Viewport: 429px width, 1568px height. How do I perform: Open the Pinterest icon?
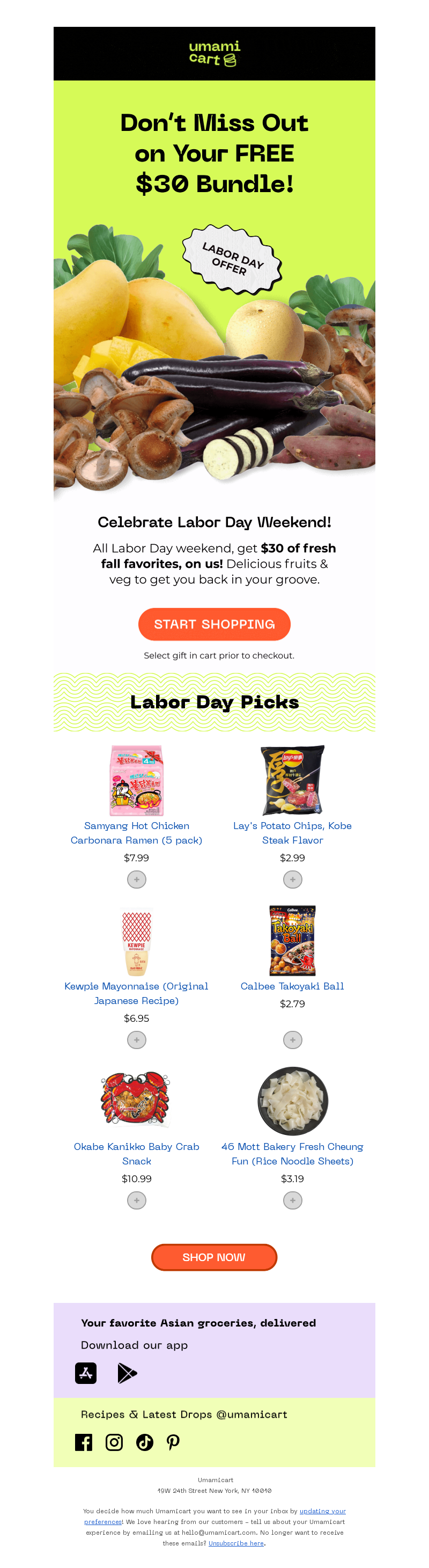coord(173,1441)
